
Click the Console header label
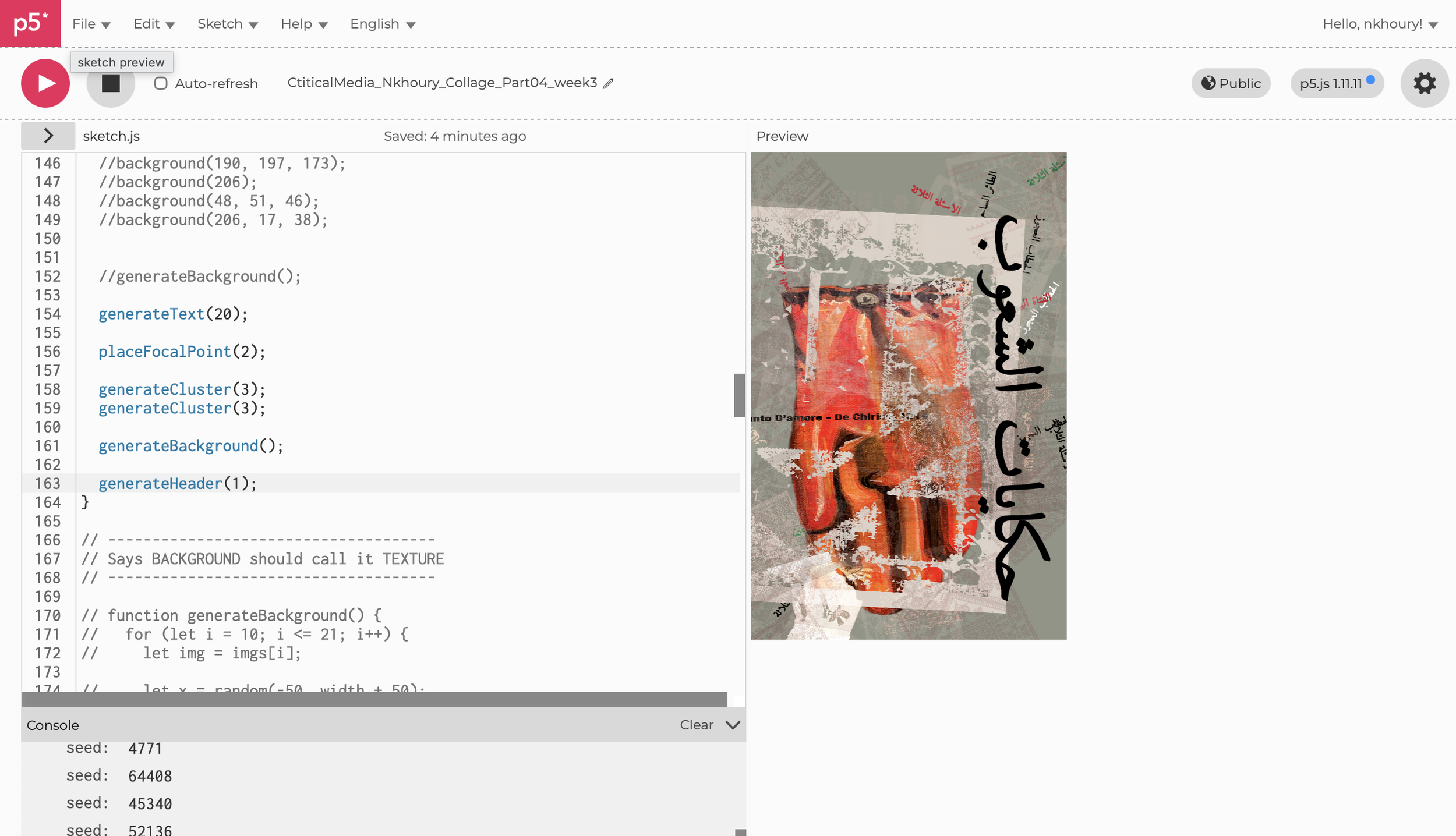(53, 725)
